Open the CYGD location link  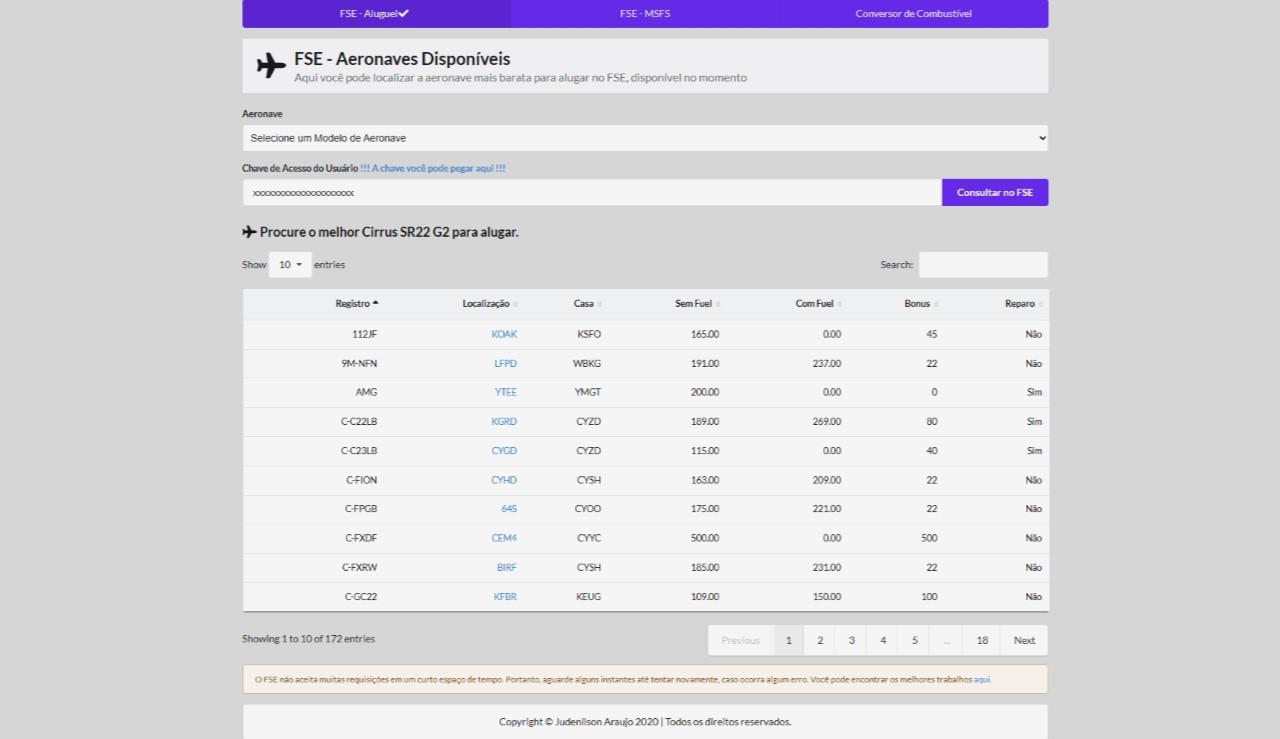(504, 451)
